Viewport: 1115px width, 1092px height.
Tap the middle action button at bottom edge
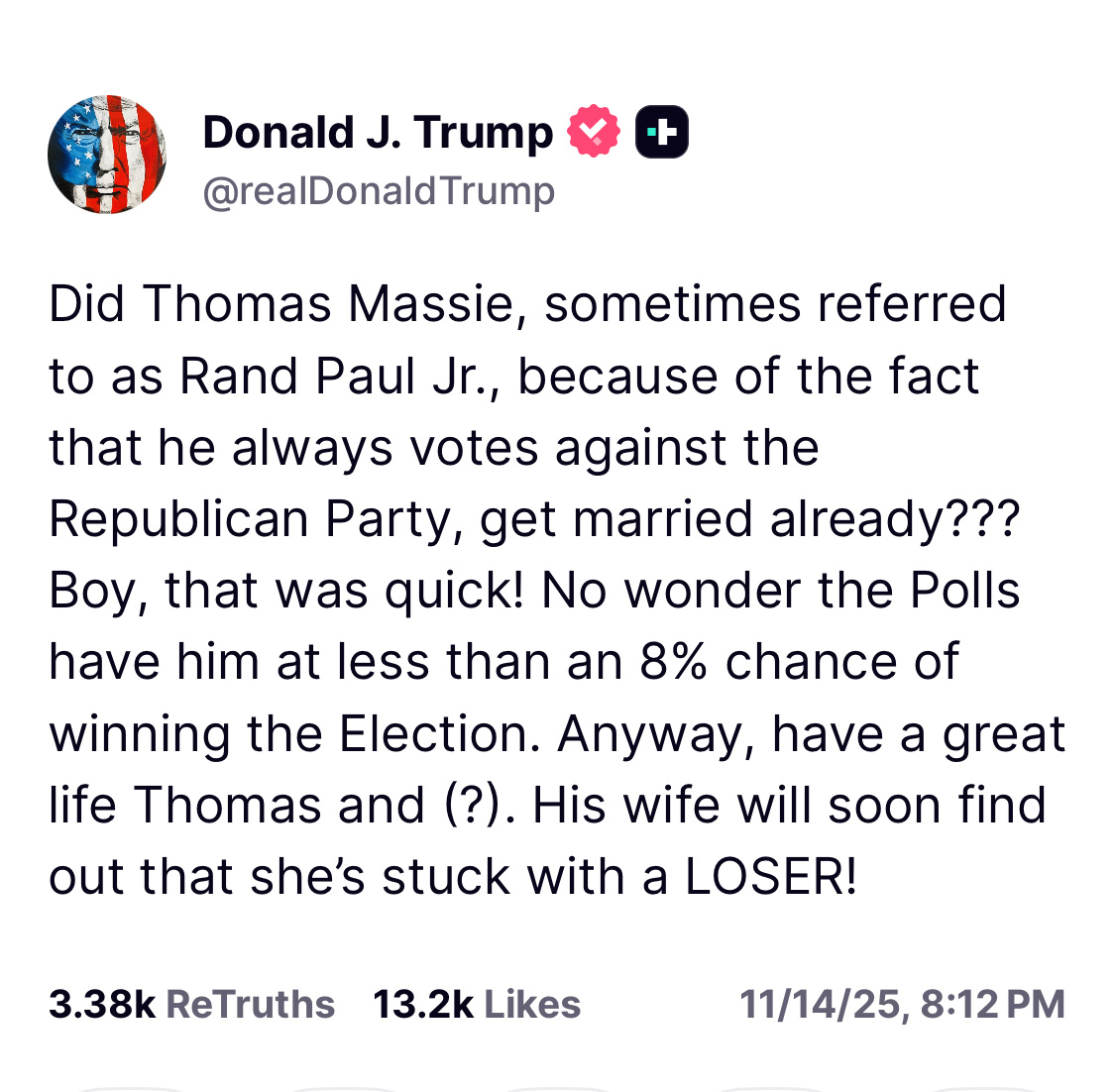[x=557, y=1088]
